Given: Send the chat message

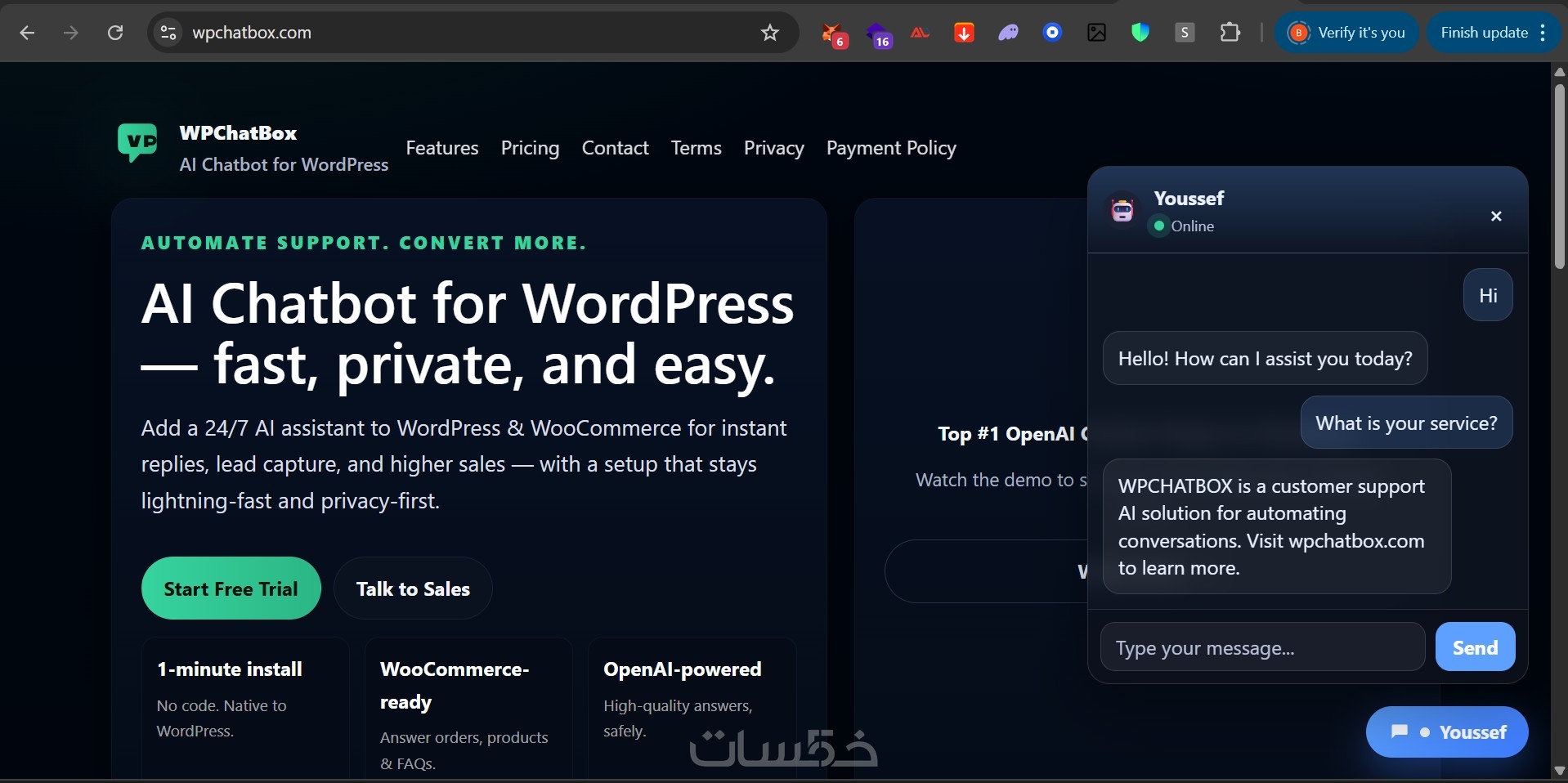Looking at the screenshot, I should coord(1476,647).
